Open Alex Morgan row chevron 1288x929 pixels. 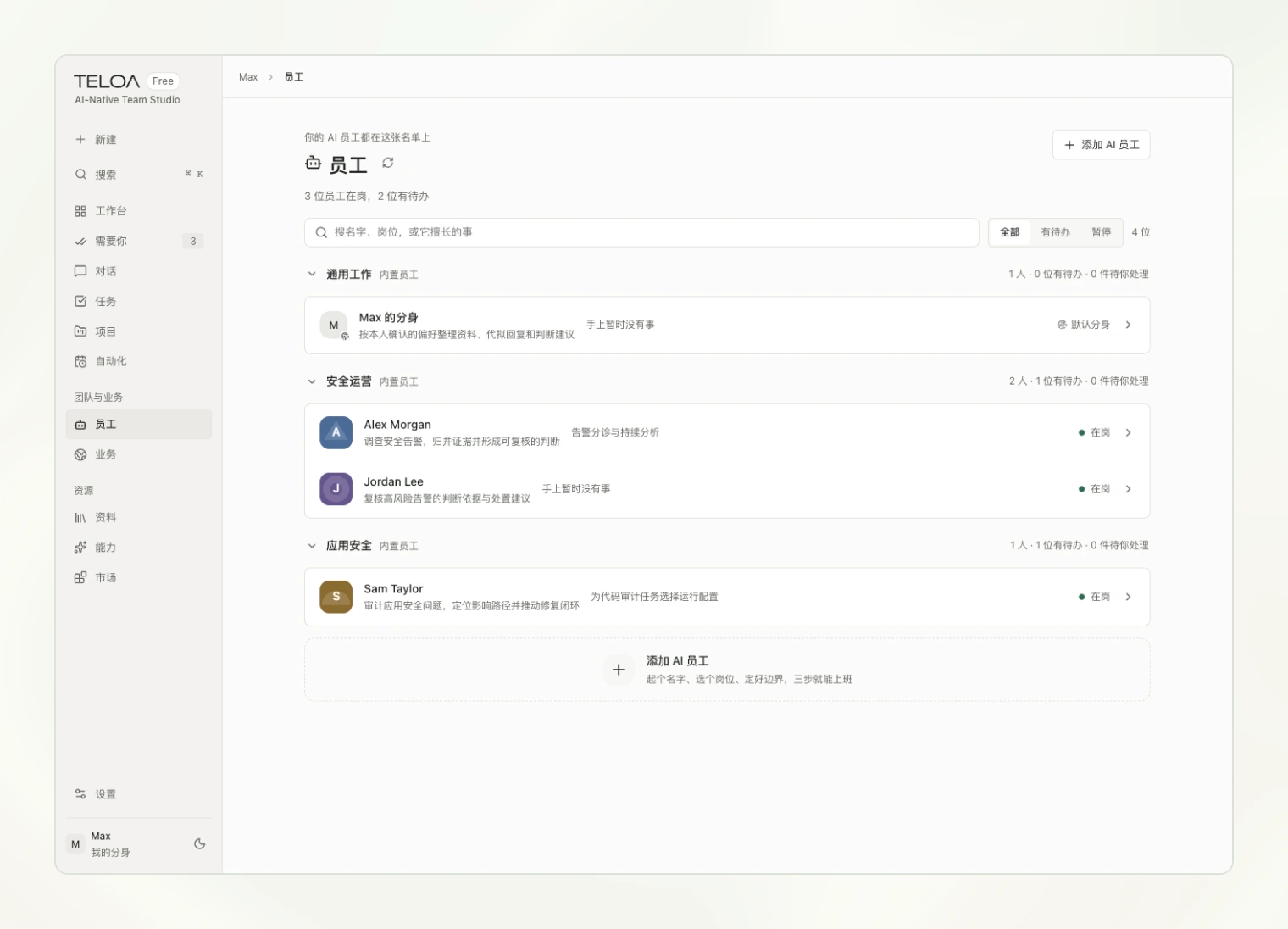pos(1129,432)
